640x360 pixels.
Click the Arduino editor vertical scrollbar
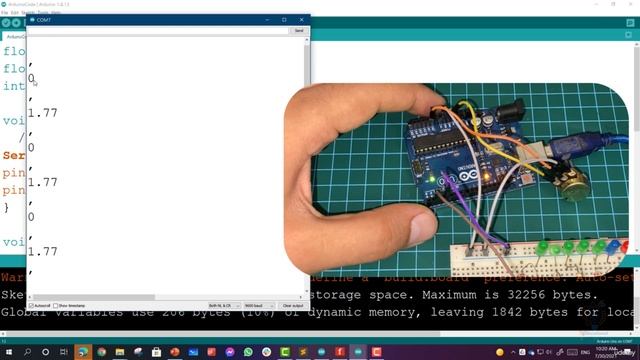[x=637, y=90]
